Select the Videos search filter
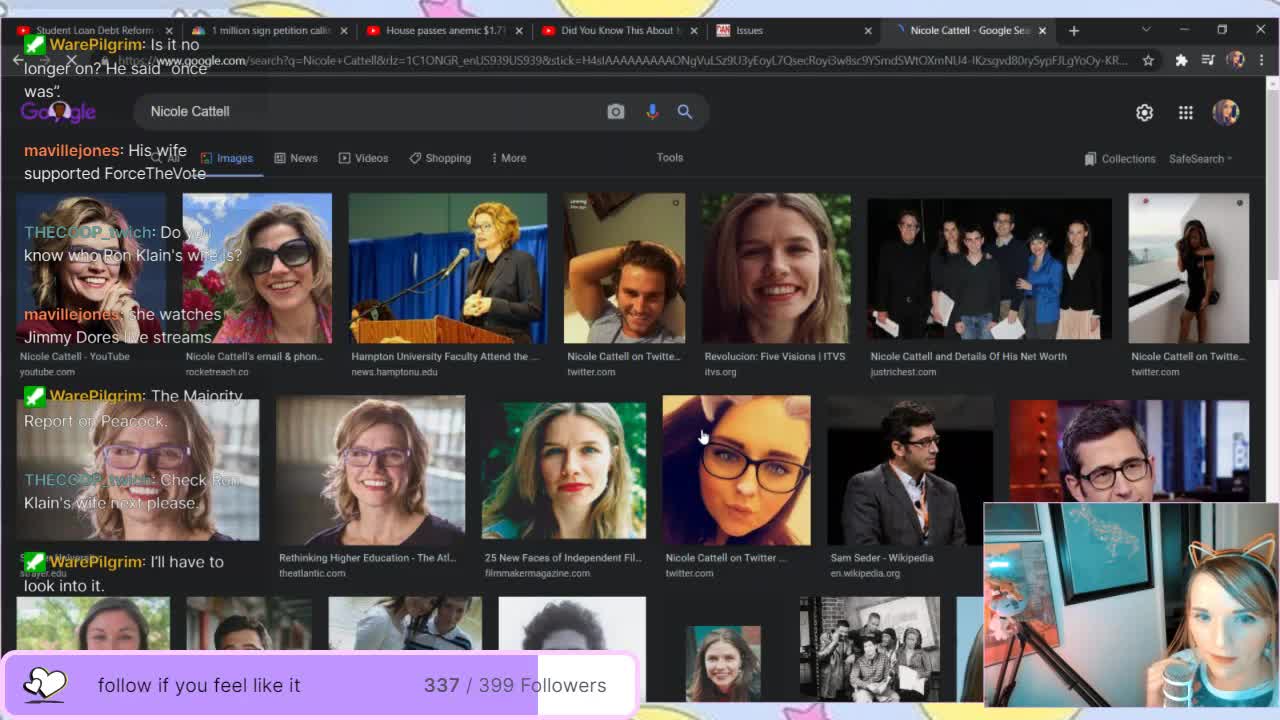Viewport: 1280px width, 720px height. pos(363,158)
